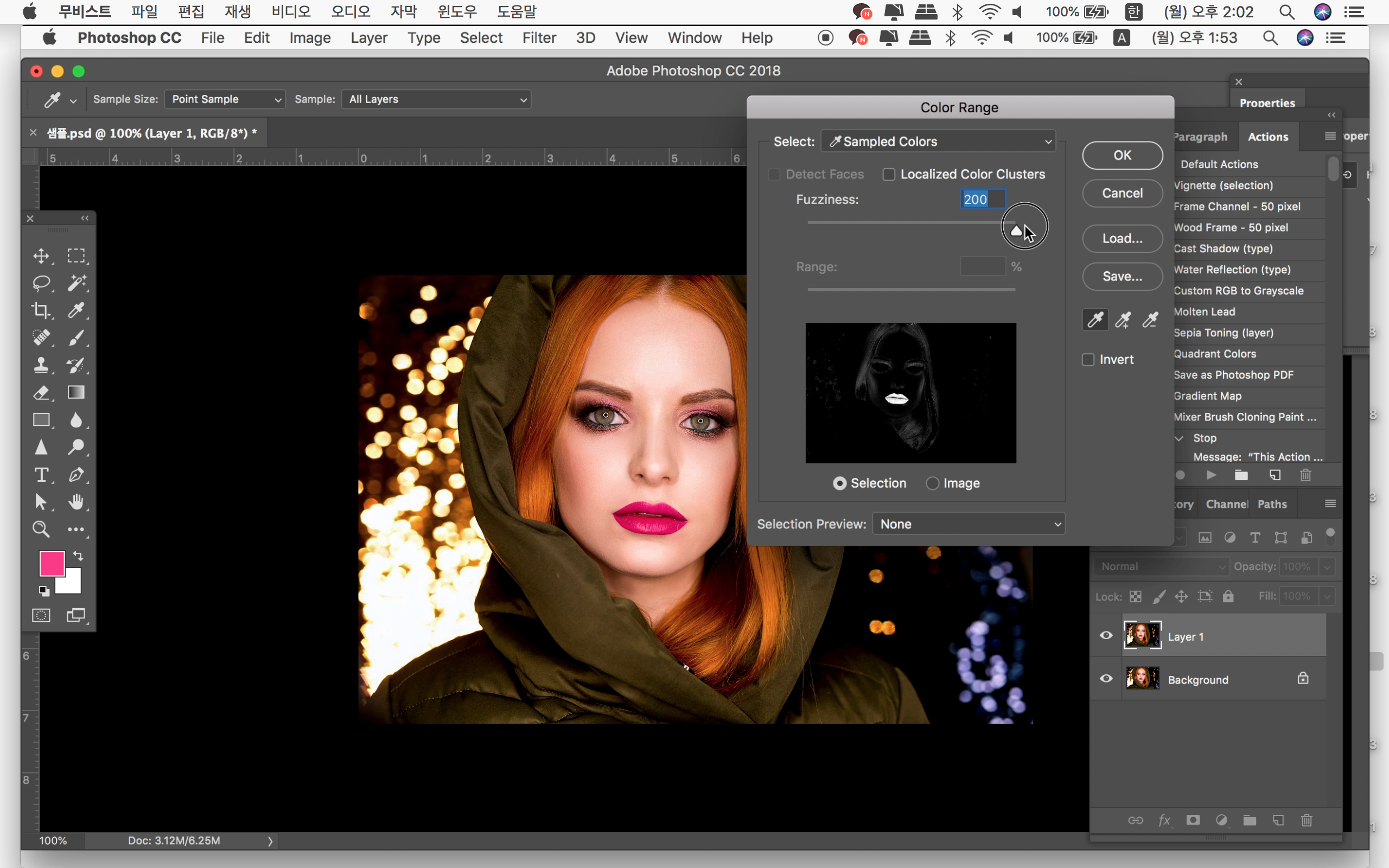The height and width of the screenshot is (868, 1389).
Task: Select the Eyedropper tool in toolbox
Action: (x=77, y=310)
